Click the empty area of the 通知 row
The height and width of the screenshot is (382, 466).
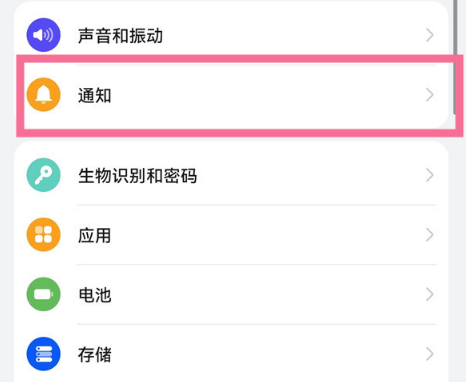(x=267, y=95)
